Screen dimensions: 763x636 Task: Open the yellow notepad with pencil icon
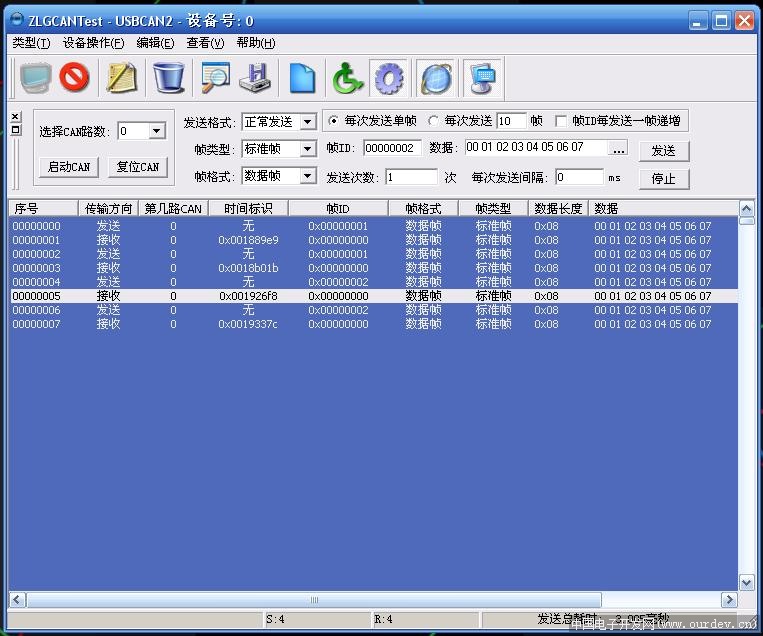click(x=122, y=77)
